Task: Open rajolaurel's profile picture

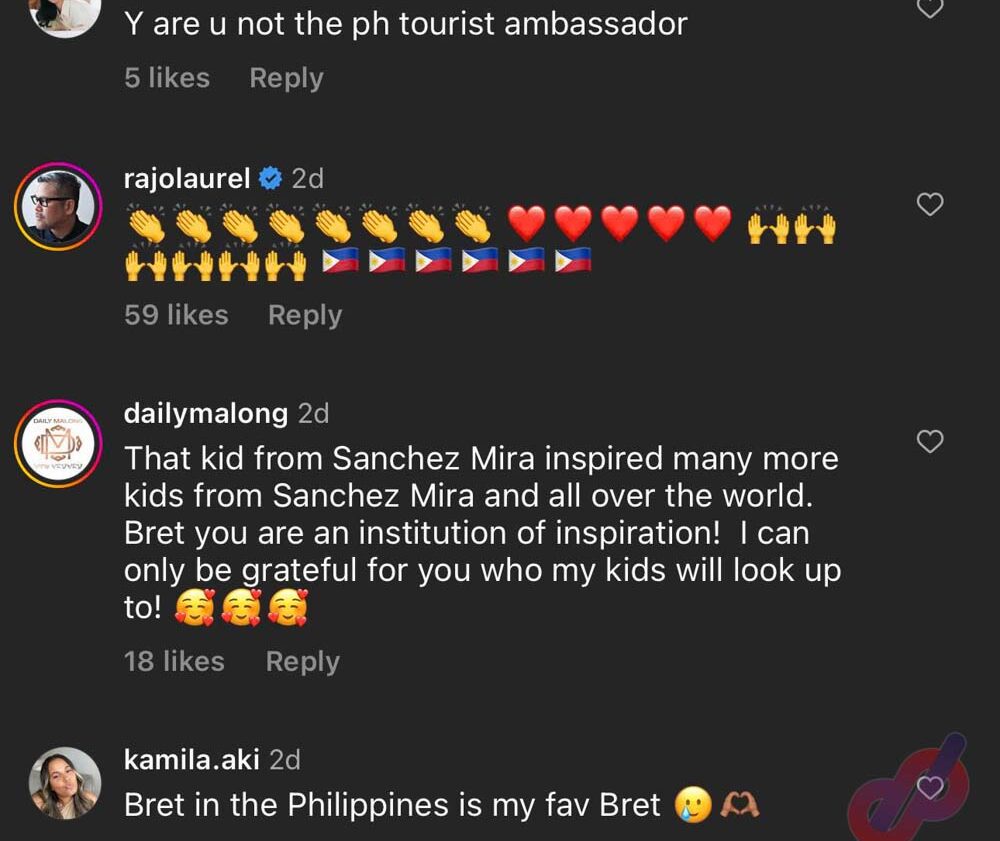Action: point(58,207)
